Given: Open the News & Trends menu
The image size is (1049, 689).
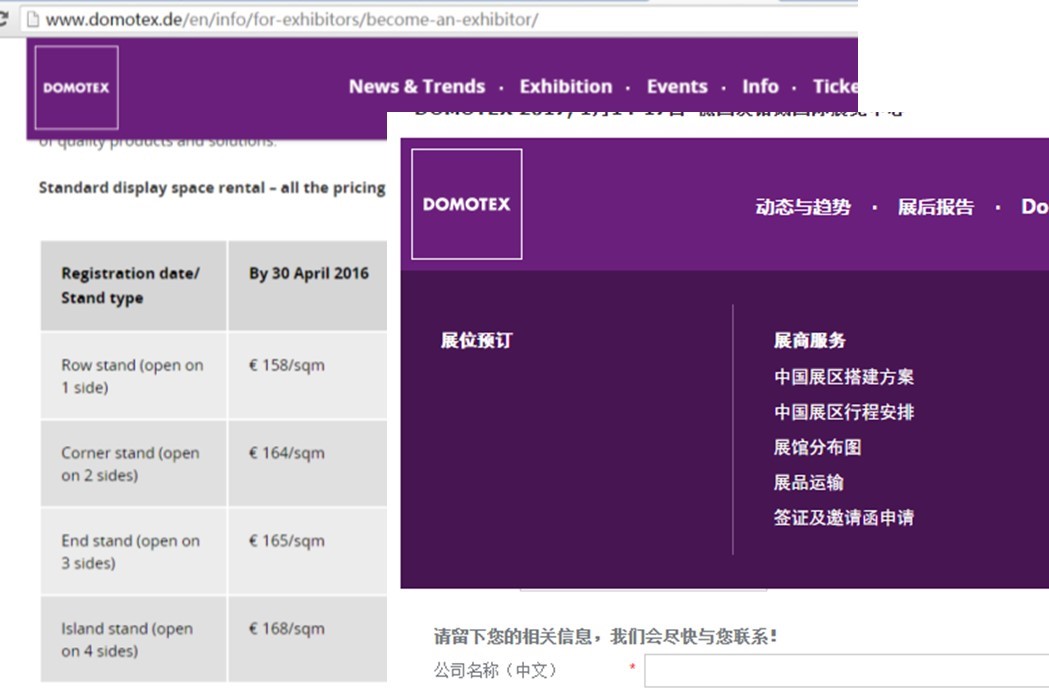Looking at the screenshot, I should point(417,86).
